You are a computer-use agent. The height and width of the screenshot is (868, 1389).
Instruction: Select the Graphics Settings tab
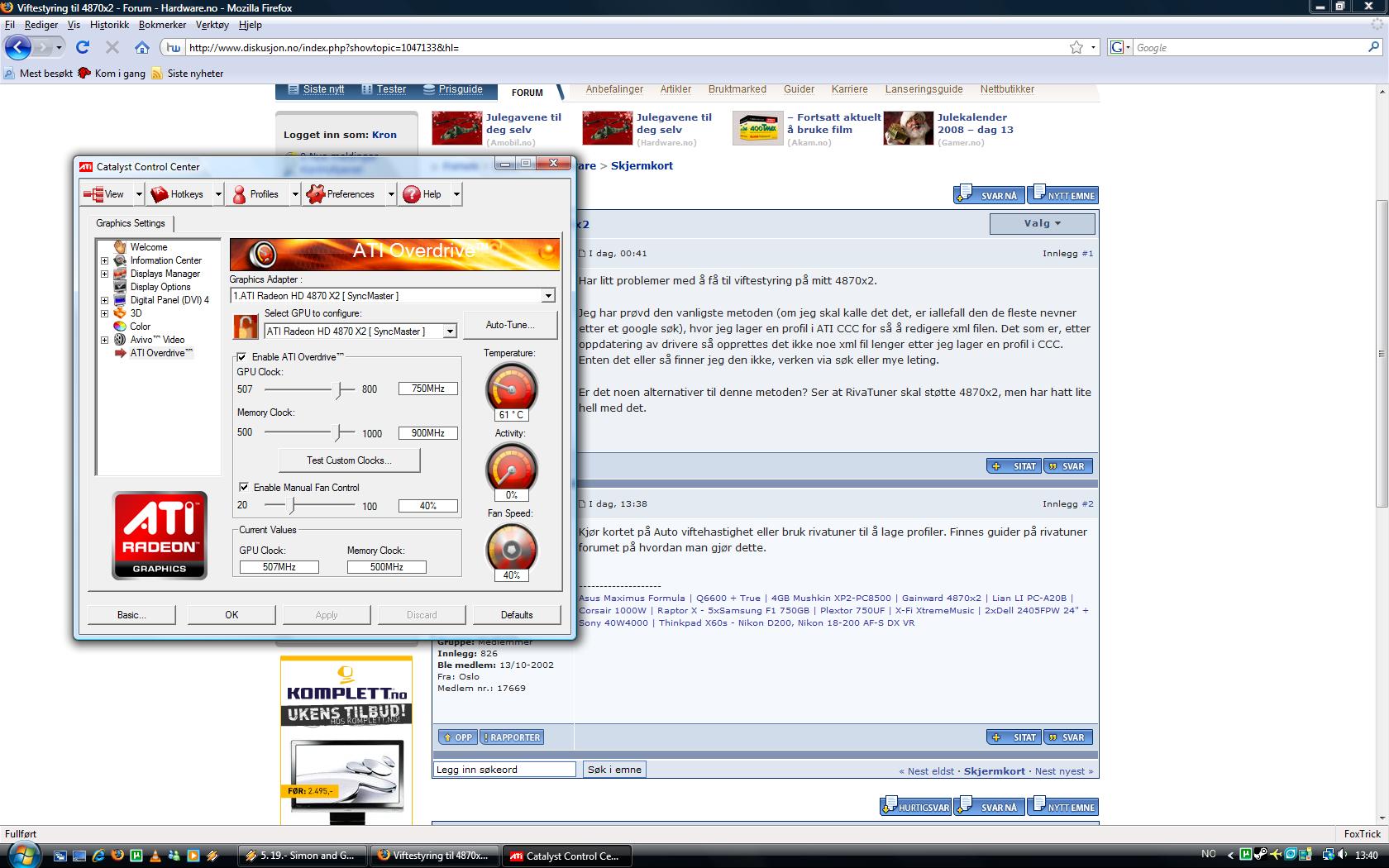131,223
